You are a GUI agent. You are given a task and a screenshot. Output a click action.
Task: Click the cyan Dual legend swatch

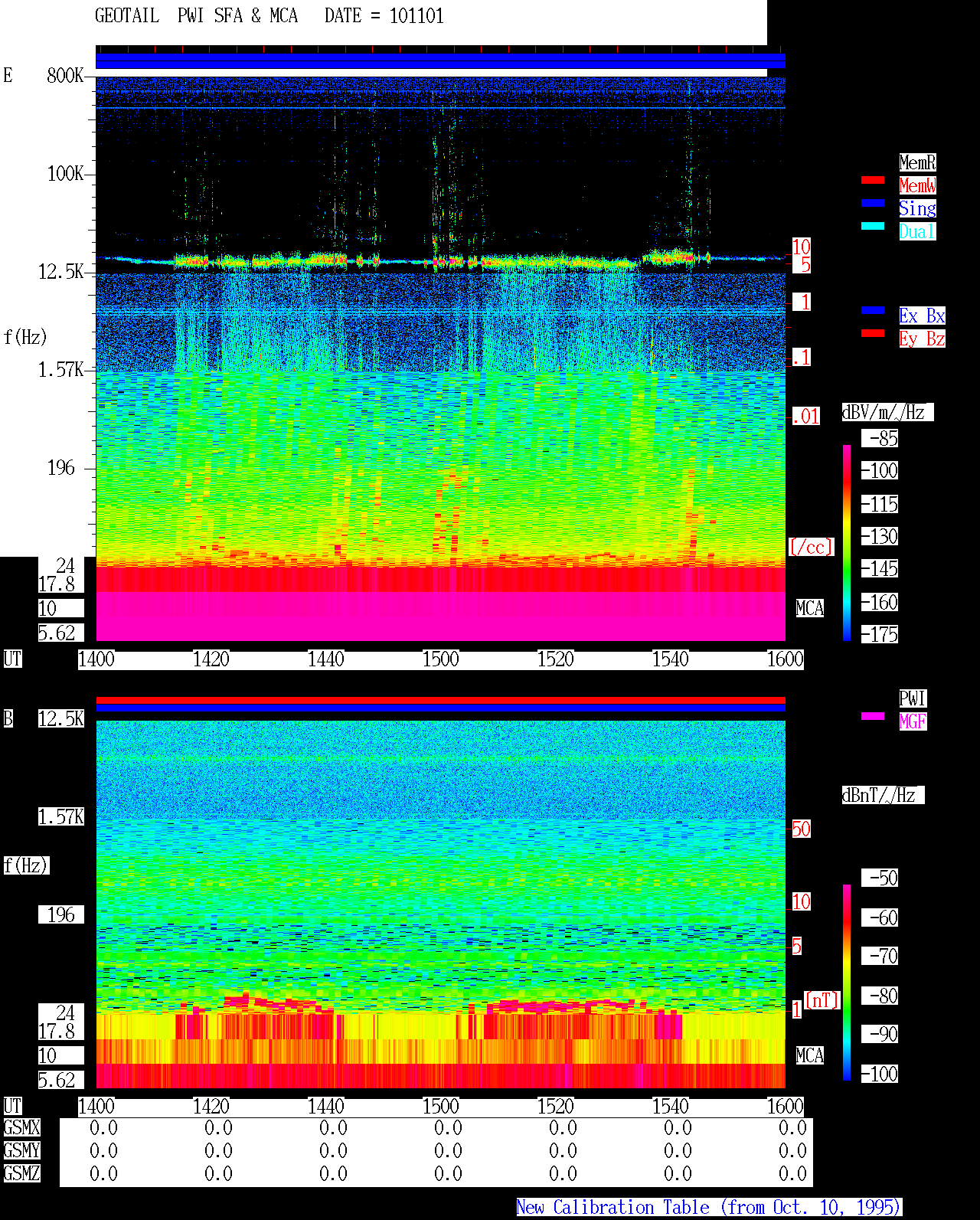(x=873, y=226)
